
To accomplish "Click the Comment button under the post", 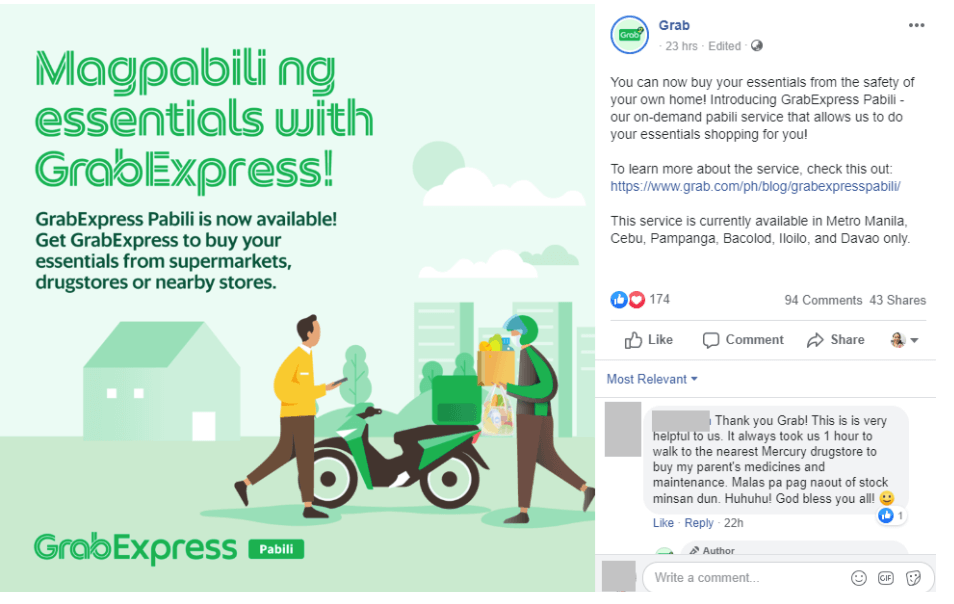I will [x=743, y=339].
